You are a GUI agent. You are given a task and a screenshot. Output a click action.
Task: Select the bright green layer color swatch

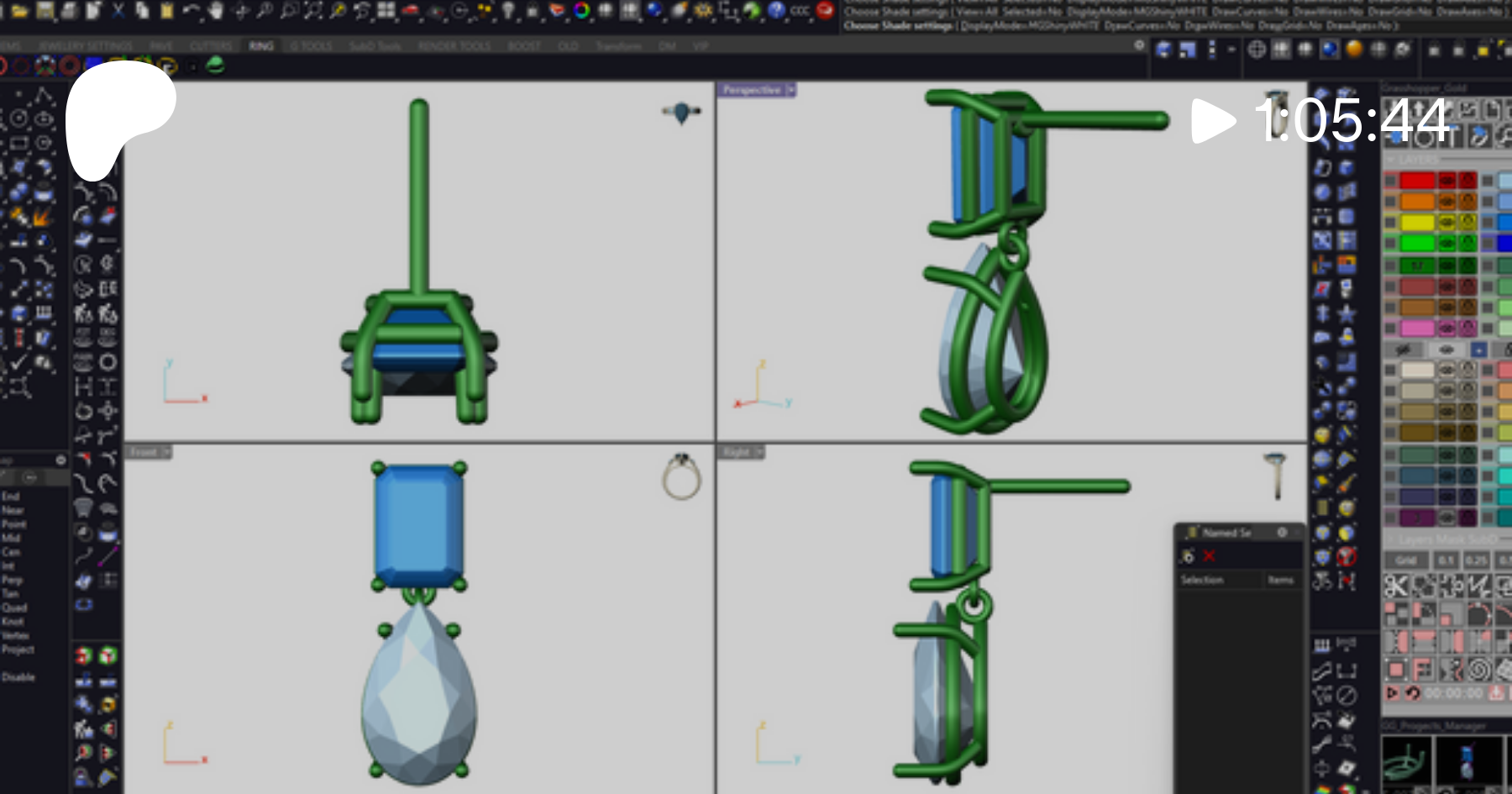(x=1416, y=244)
